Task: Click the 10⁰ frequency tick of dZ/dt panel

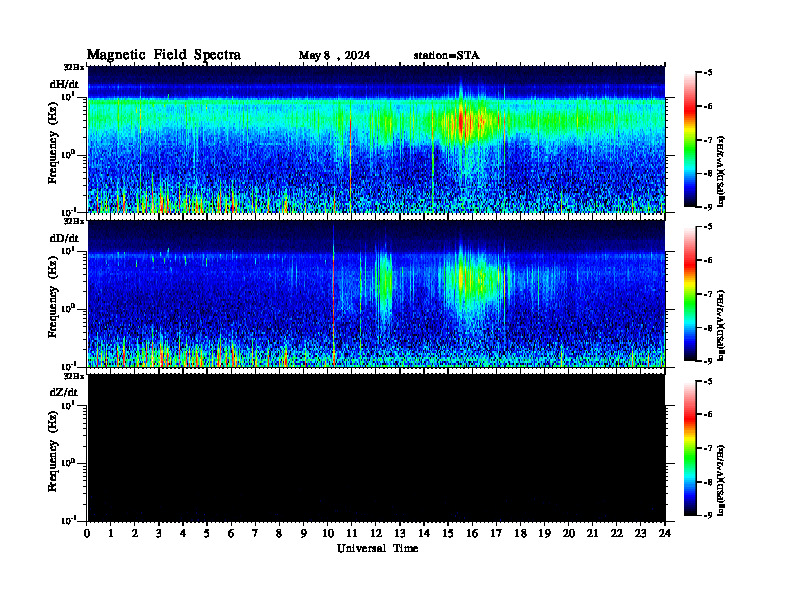Action: click(x=68, y=463)
